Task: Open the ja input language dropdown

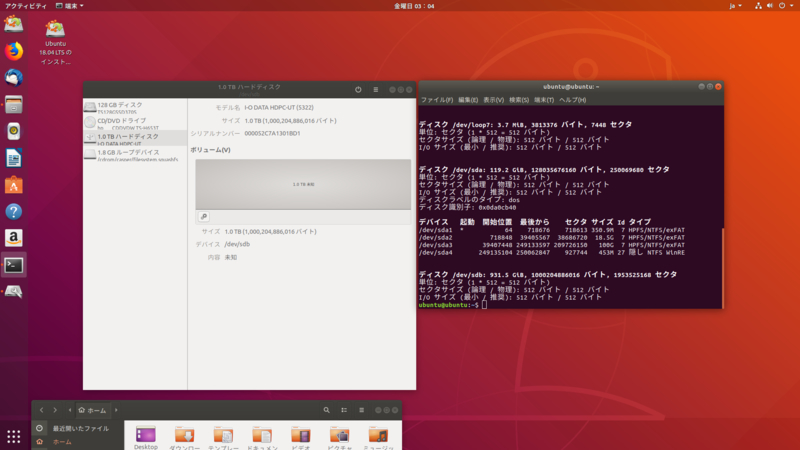Action: click(735, 6)
